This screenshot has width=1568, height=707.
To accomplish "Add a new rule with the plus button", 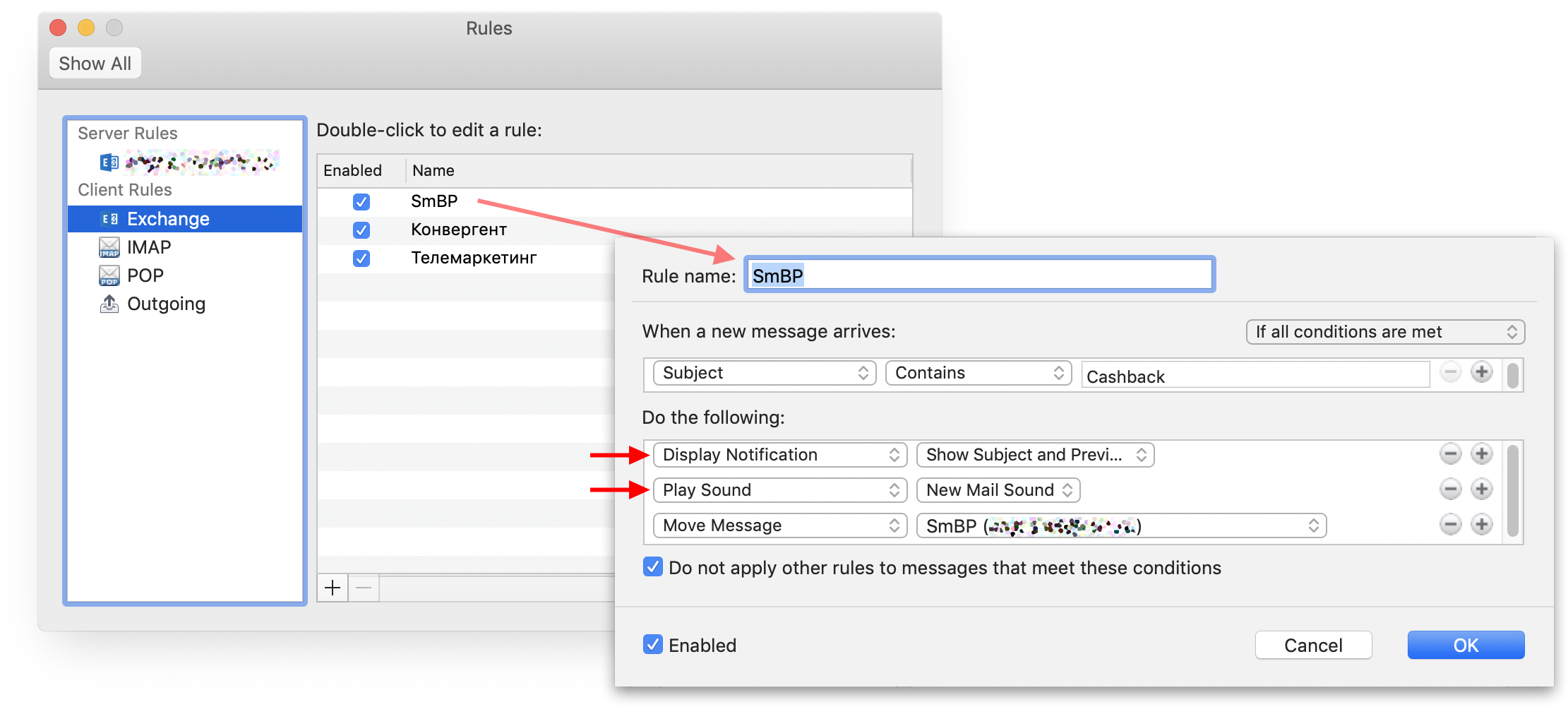I will click(333, 588).
